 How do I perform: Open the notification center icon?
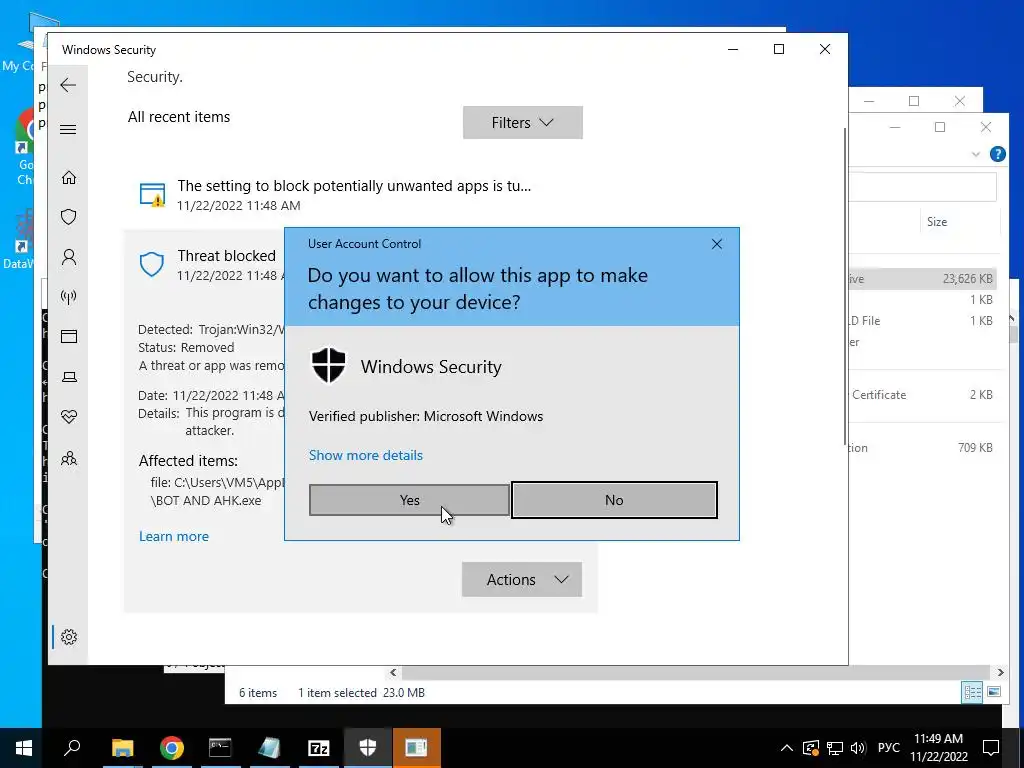click(x=991, y=748)
